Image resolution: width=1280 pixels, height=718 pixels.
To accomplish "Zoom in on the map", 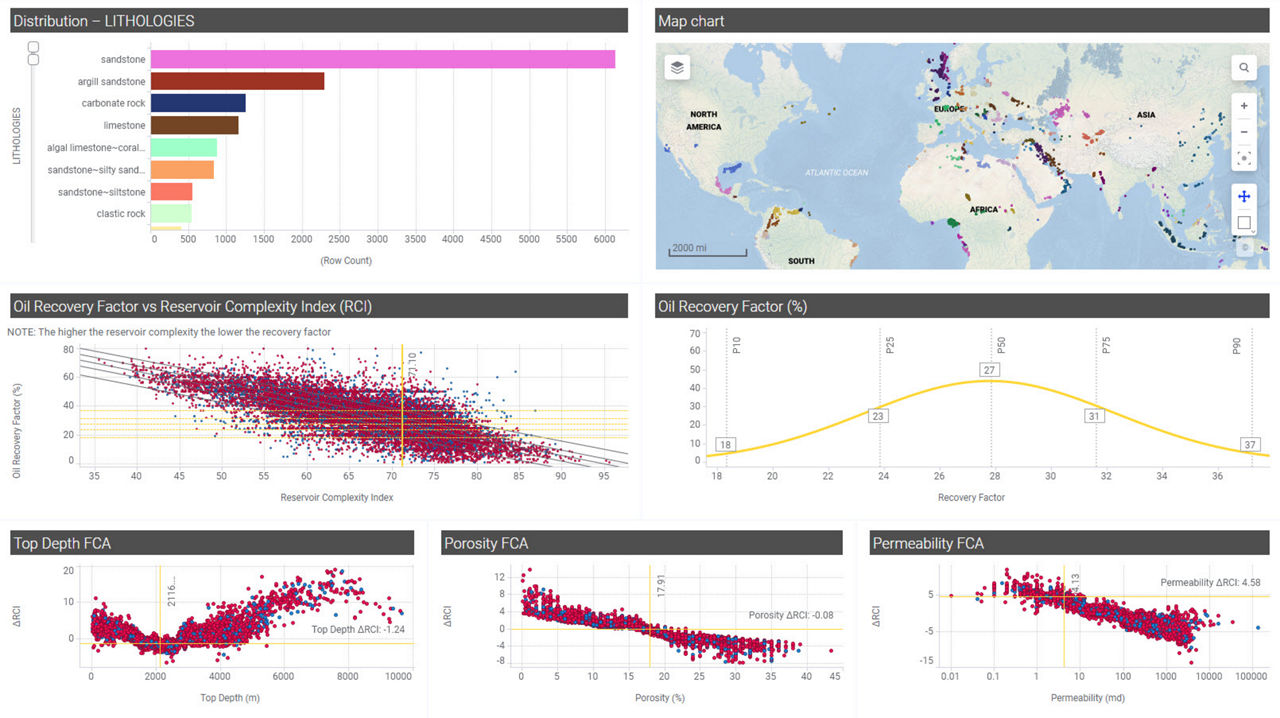I will pyautogui.click(x=1244, y=105).
